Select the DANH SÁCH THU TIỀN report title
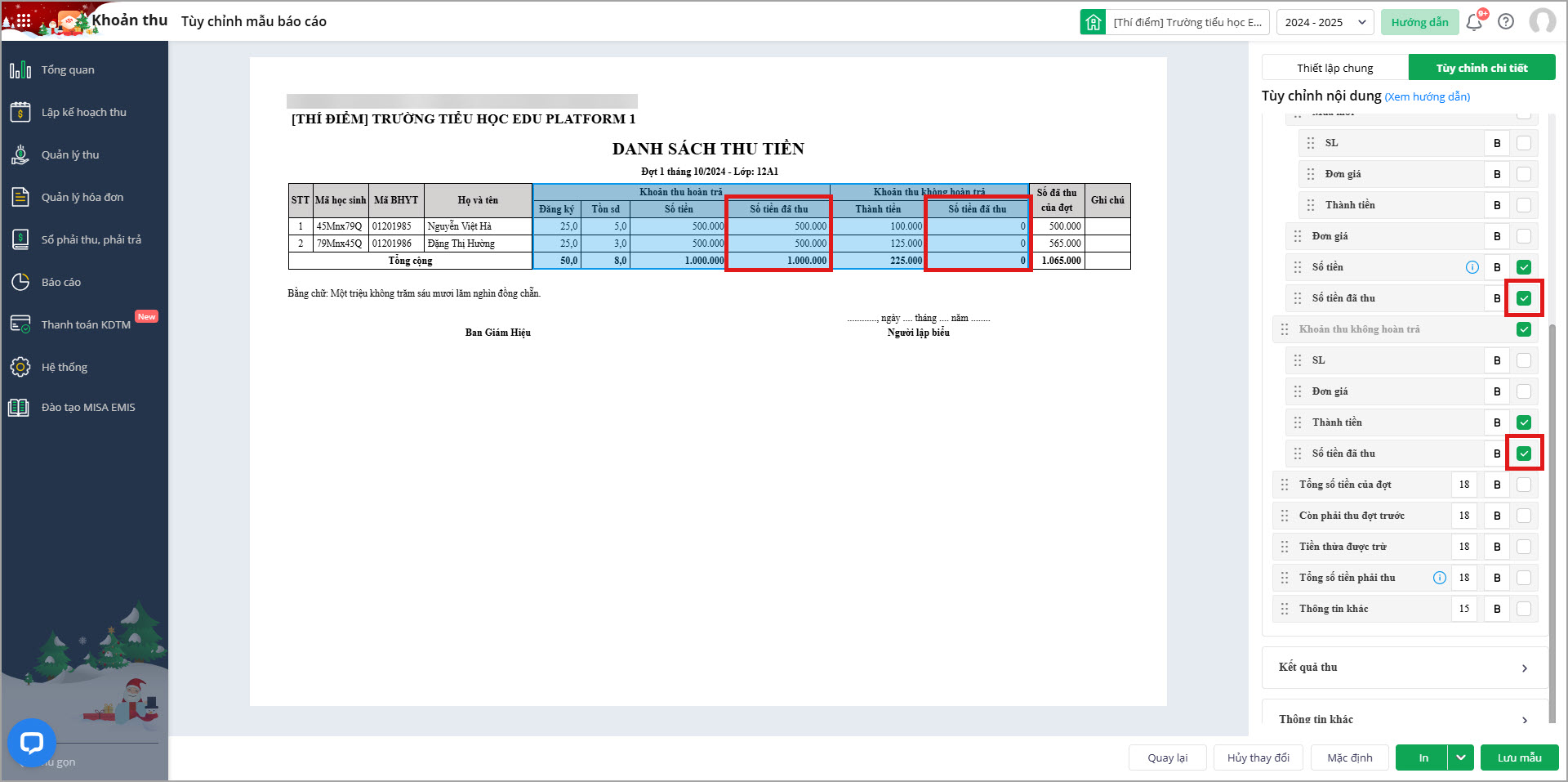Viewport: 1568px width, 782px height. [708, 149]
